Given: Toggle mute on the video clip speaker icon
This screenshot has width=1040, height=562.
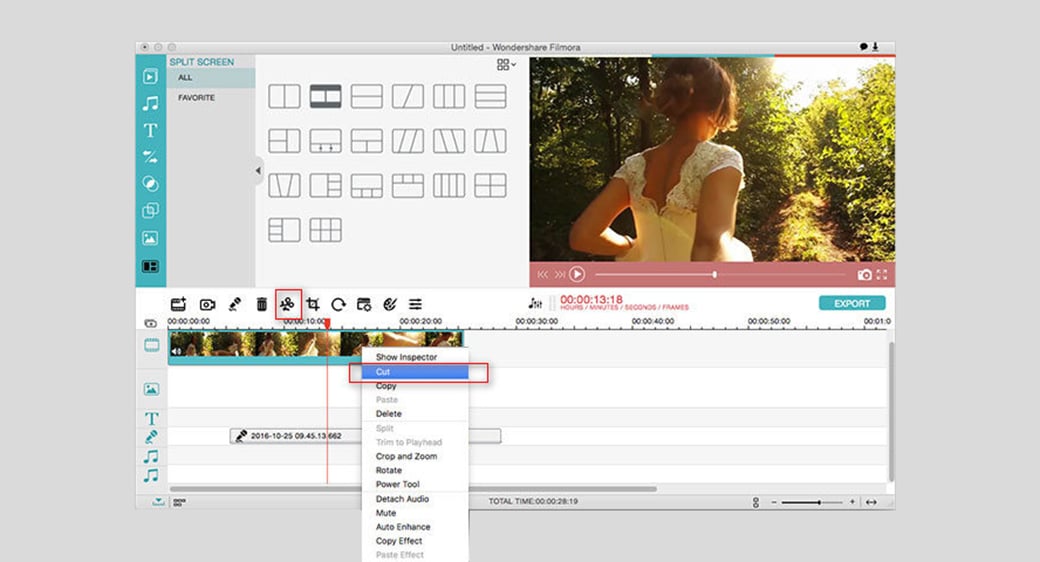Looking at the screenshot, I should click(x=177, y=350).
